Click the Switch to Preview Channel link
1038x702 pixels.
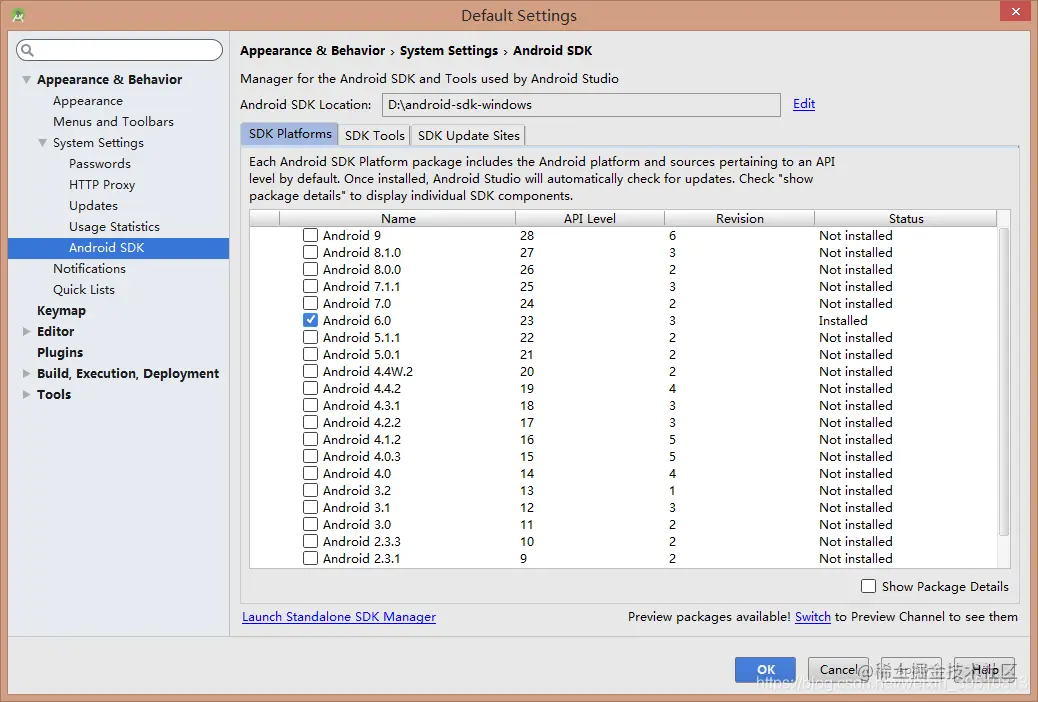[x=813, y=617]
